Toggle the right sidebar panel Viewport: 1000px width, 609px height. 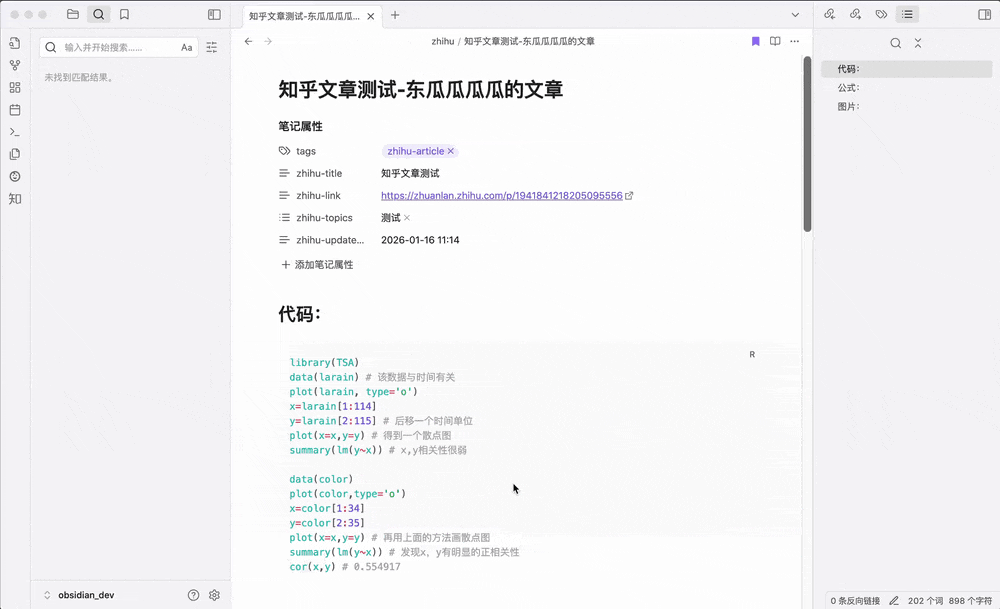[982, 14]
